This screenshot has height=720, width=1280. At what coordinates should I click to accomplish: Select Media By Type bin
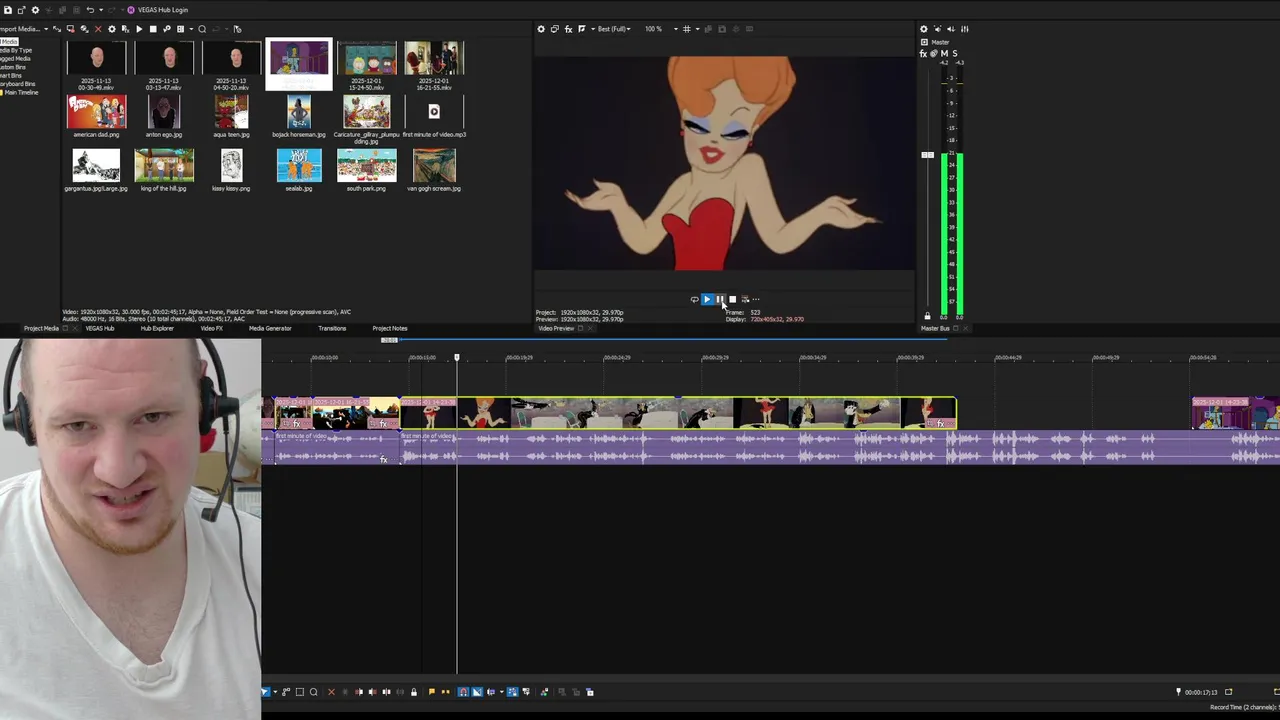(x=16, y=50)
